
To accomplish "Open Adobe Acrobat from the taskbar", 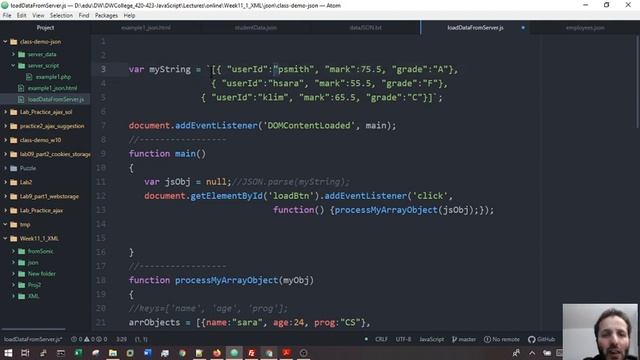I will click(x=287, y=353).
